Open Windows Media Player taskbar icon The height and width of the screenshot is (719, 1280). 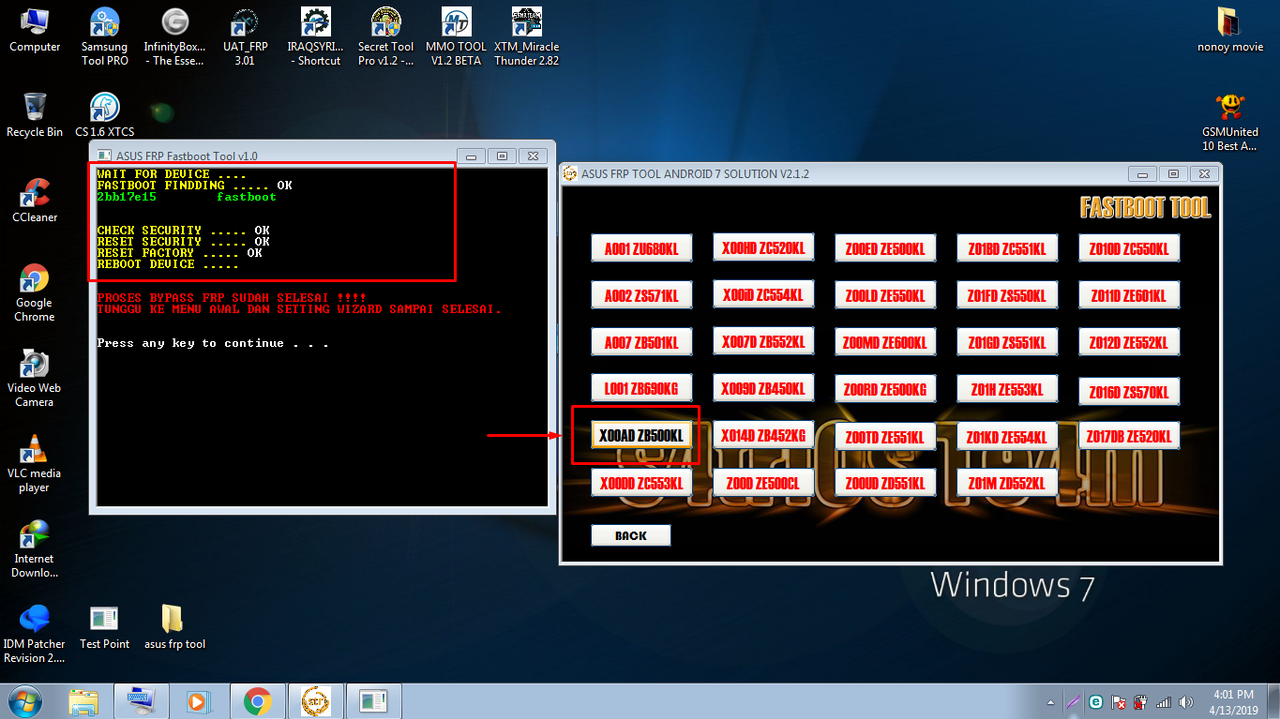click(200, 702)
